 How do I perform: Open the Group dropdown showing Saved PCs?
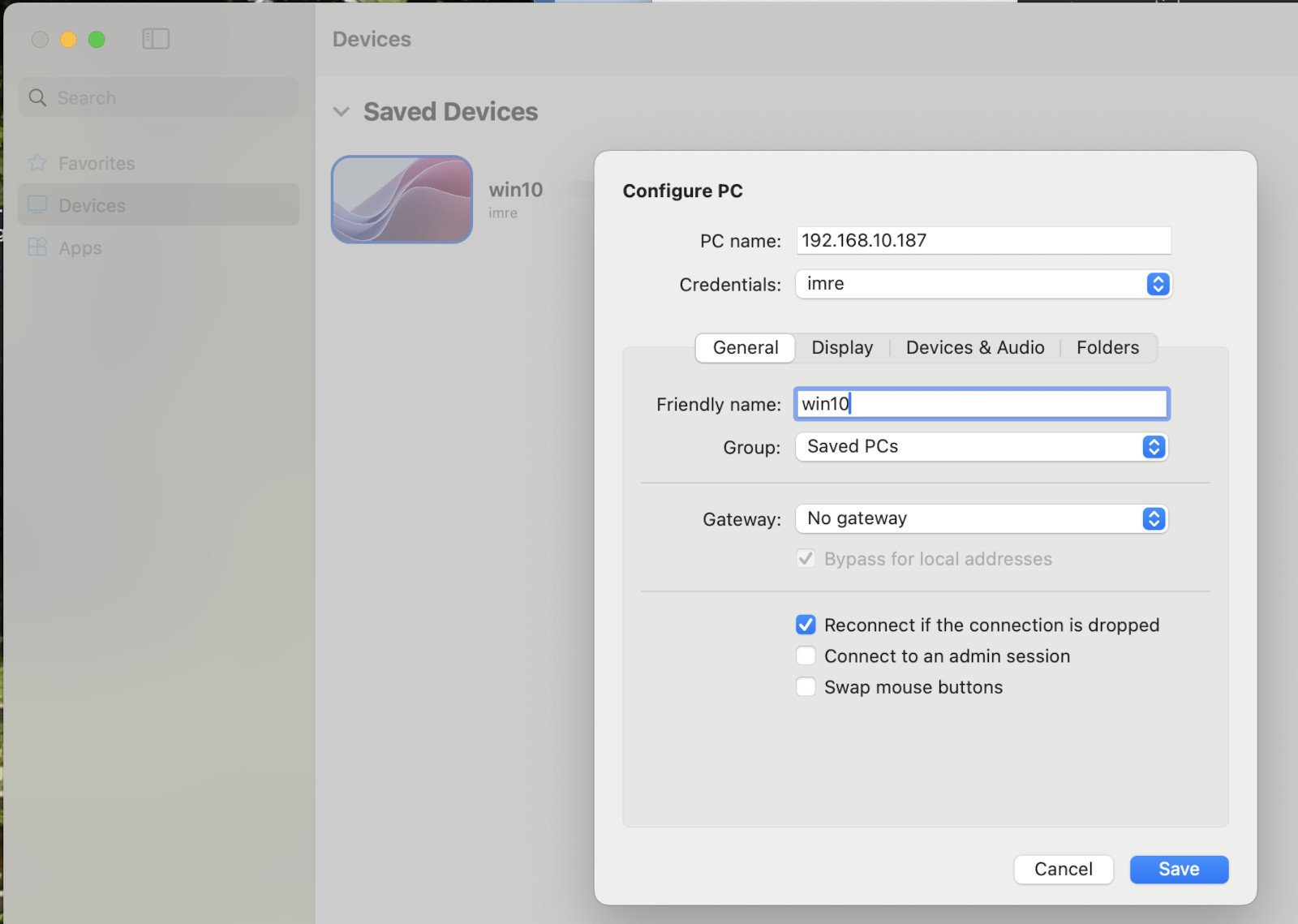tap(981, 447)
